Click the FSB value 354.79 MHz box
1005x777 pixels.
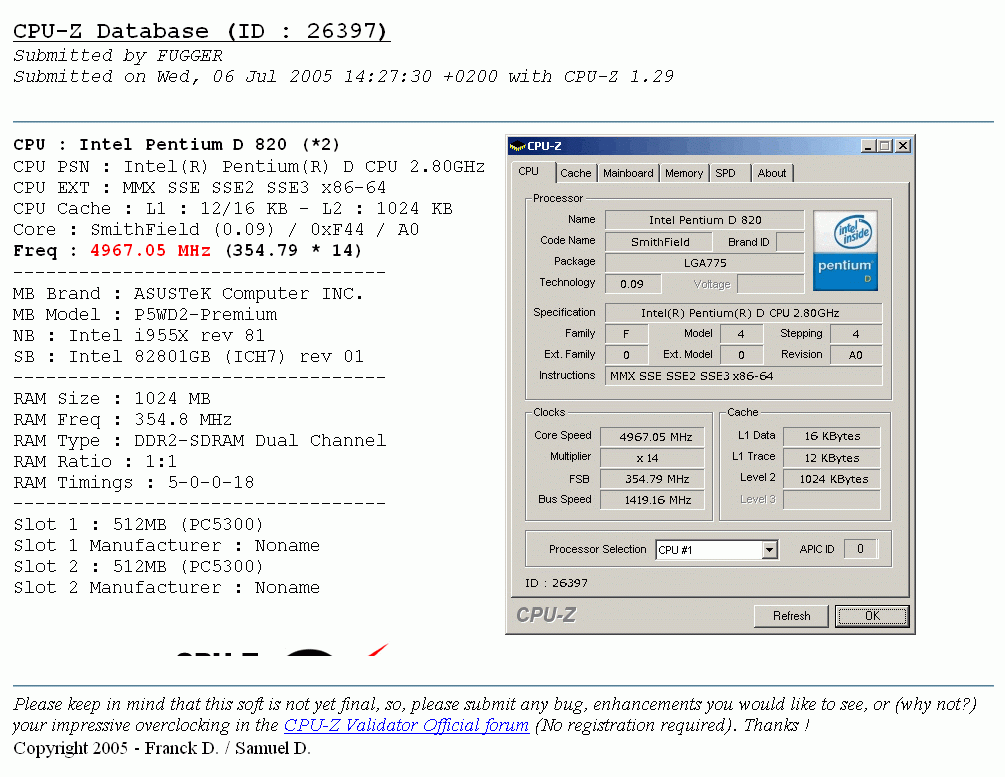coord(652,479)
